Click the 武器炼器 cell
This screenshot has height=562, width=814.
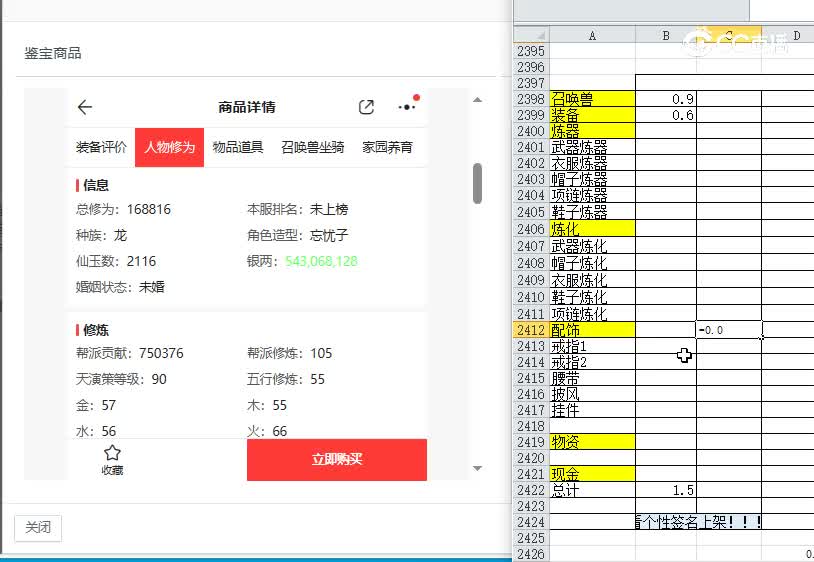592,147
